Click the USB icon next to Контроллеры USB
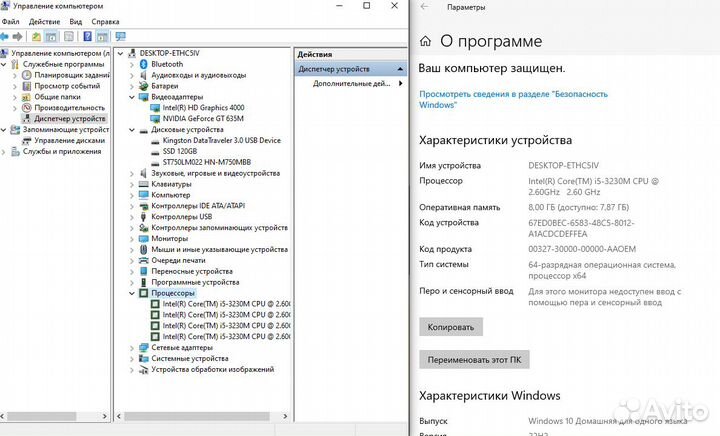The height and width of the screenshot is (436, 720). [143, 217]
